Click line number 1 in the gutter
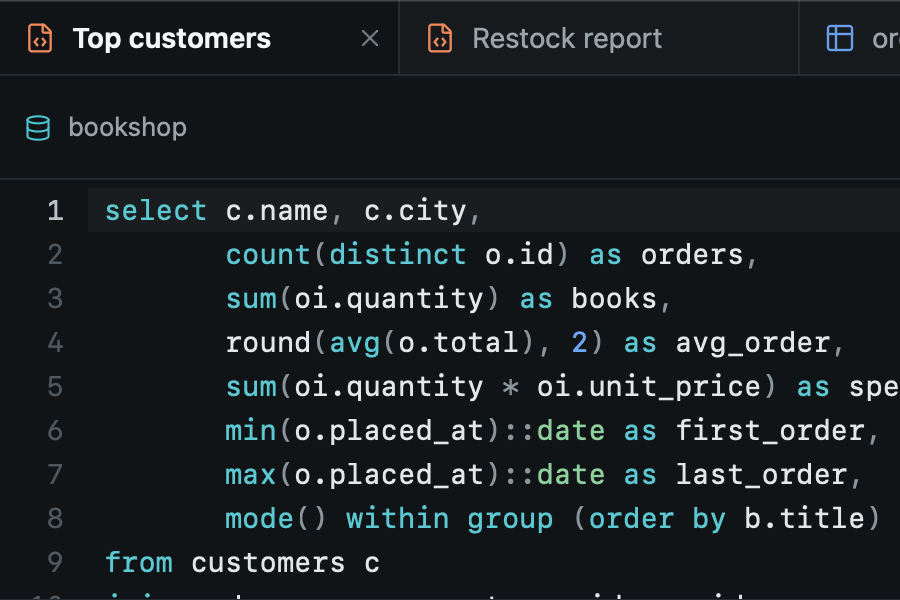Image resolution: width=900 pixels, height=600 pixels. (55, 211)
